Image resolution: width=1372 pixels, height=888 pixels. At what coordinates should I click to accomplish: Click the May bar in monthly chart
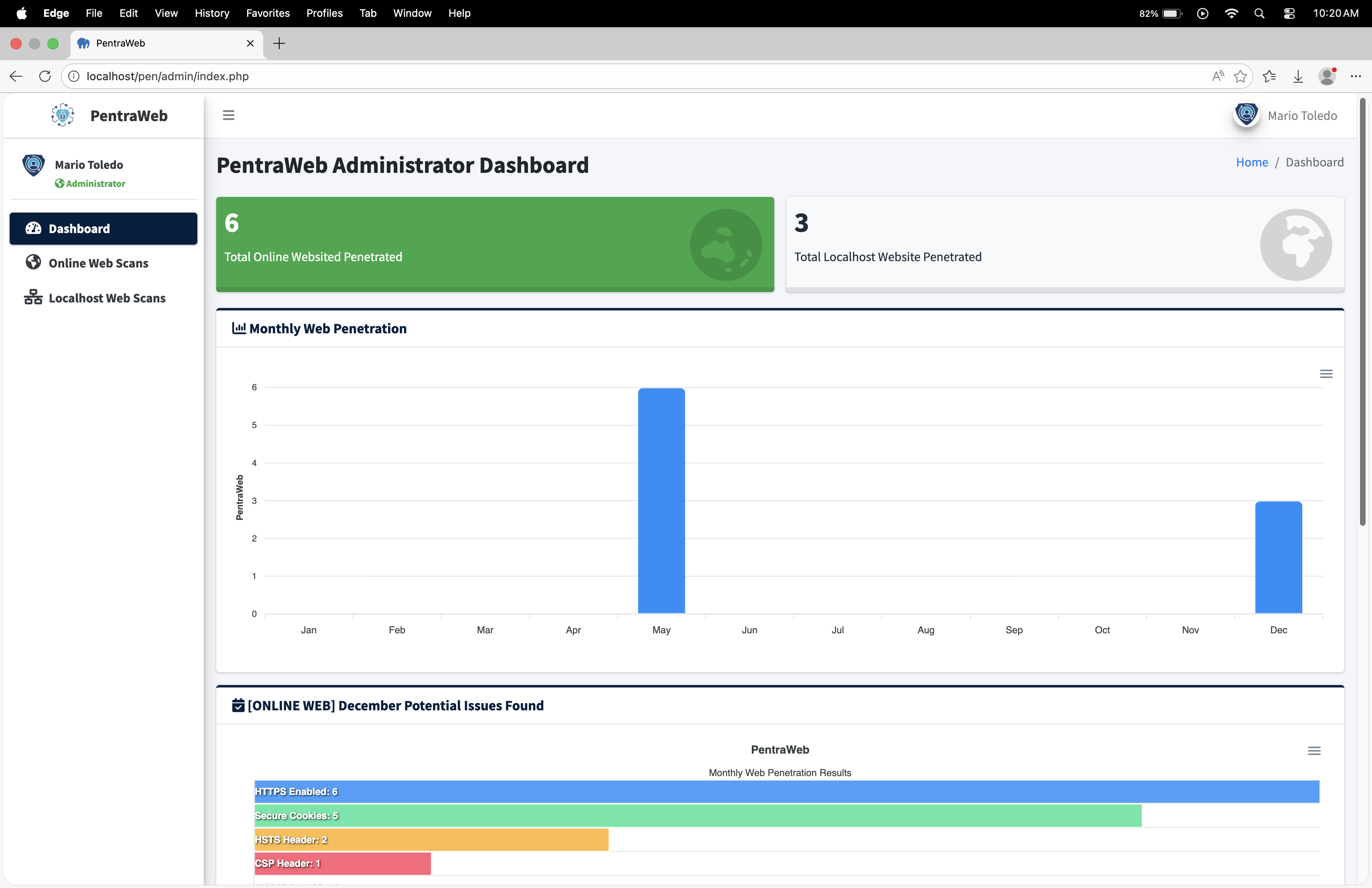[661, 500]
